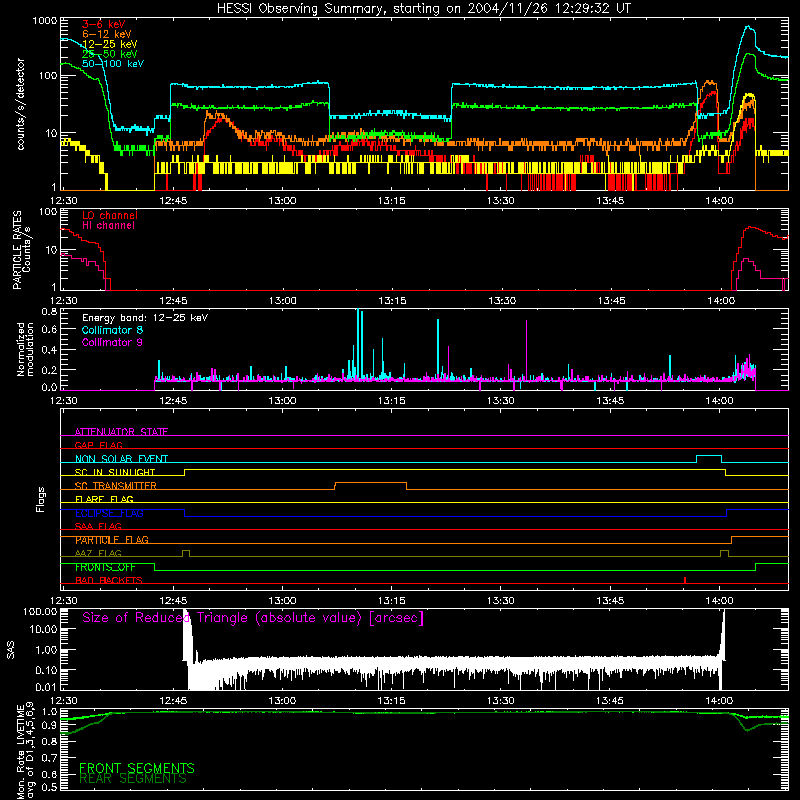Click the SC TRANSMITTER flag label
This screenshot has height=800, width=800.
pos(116,486)
